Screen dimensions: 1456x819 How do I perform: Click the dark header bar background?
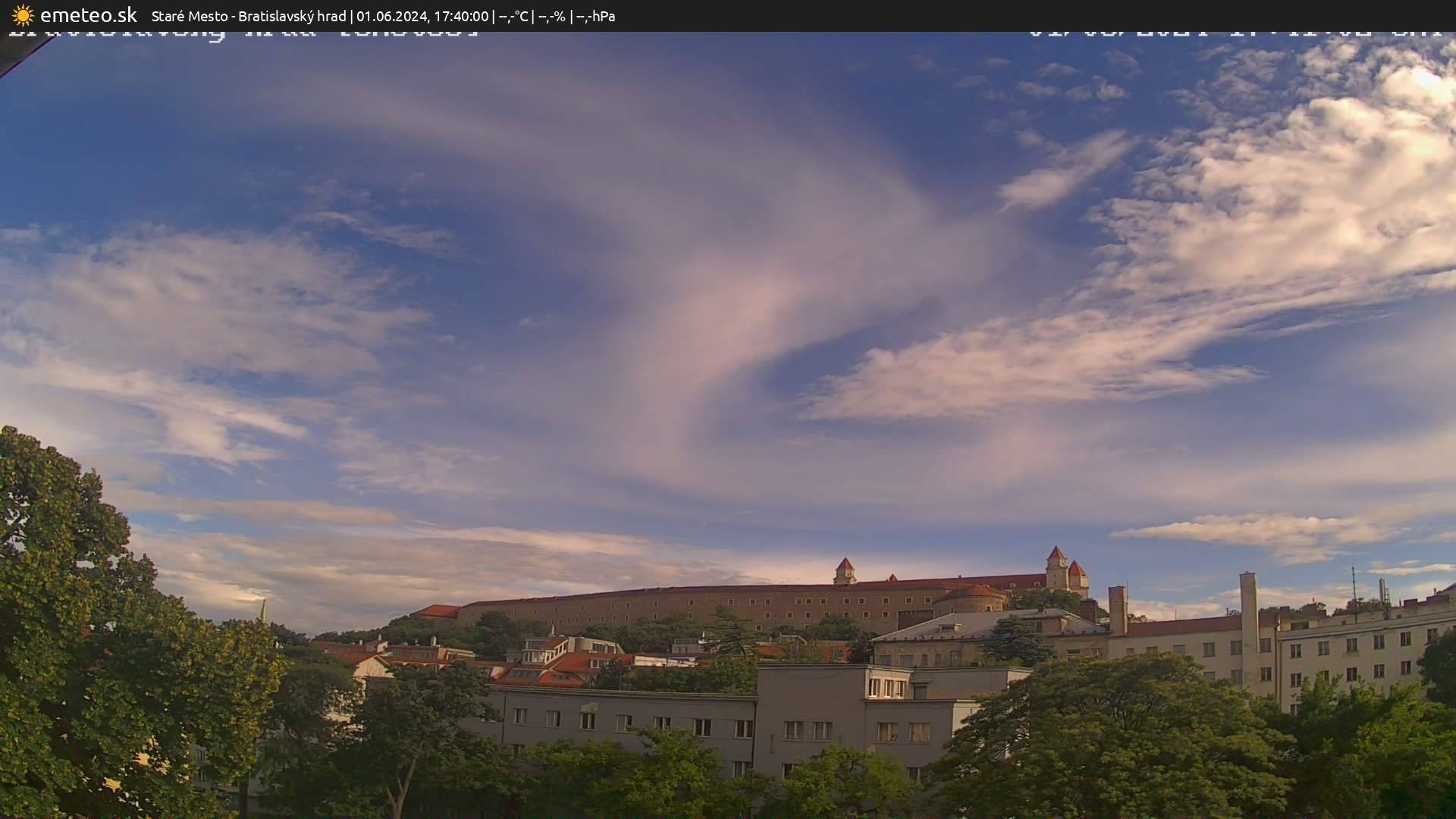click(910, 15)
